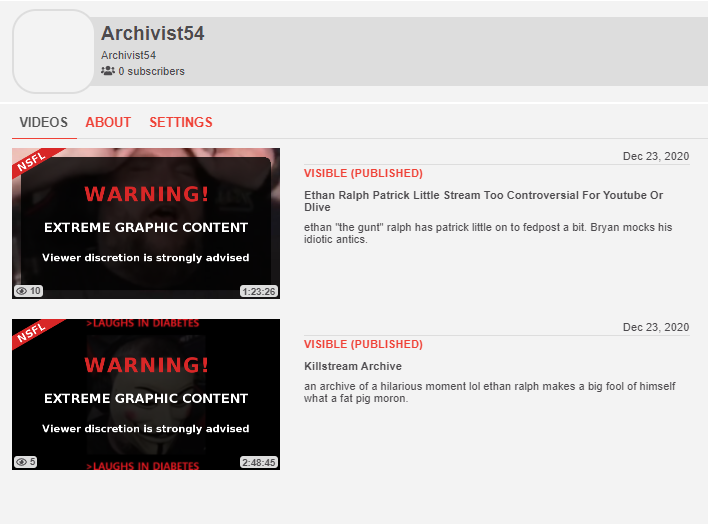The image size is (711, 524).
Task: Click VISIBLE (PUBLISHED) status of Killstream Archive
Action: [363, 344]
